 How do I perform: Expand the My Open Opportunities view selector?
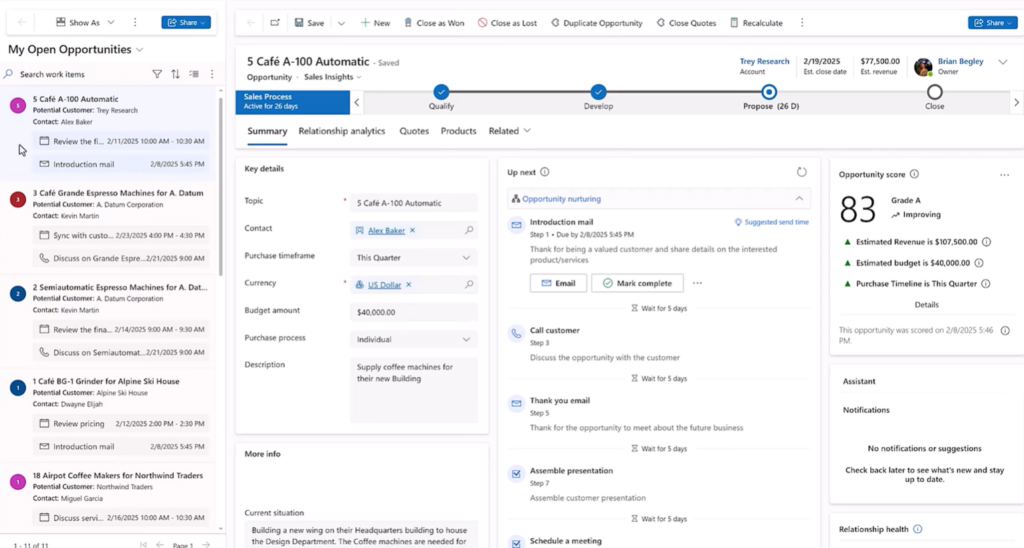tap(139, 50)
